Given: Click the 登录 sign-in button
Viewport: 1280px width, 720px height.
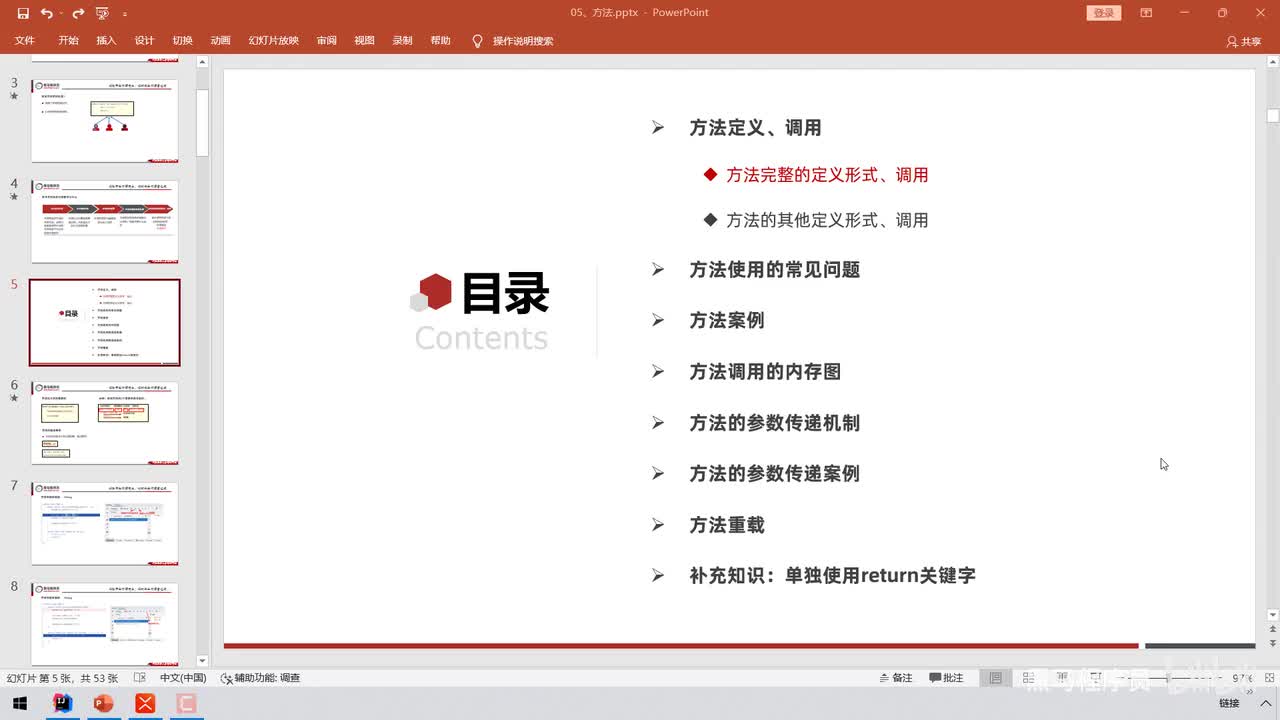Looking at the screenshot, I should 1103,13.
